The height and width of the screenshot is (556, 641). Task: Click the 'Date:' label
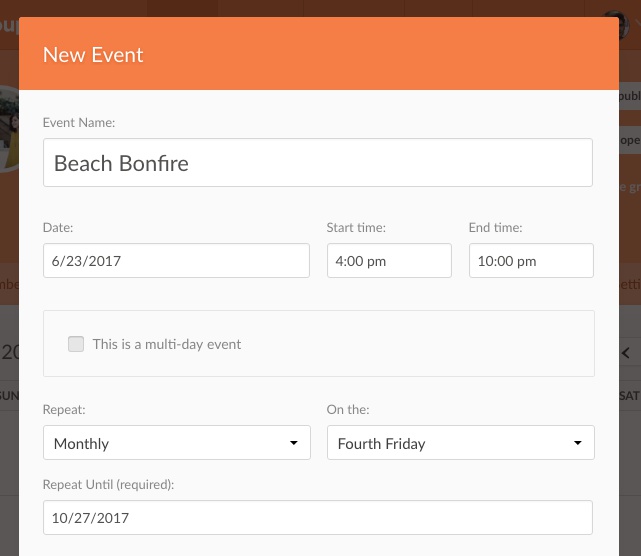point(58,227)
